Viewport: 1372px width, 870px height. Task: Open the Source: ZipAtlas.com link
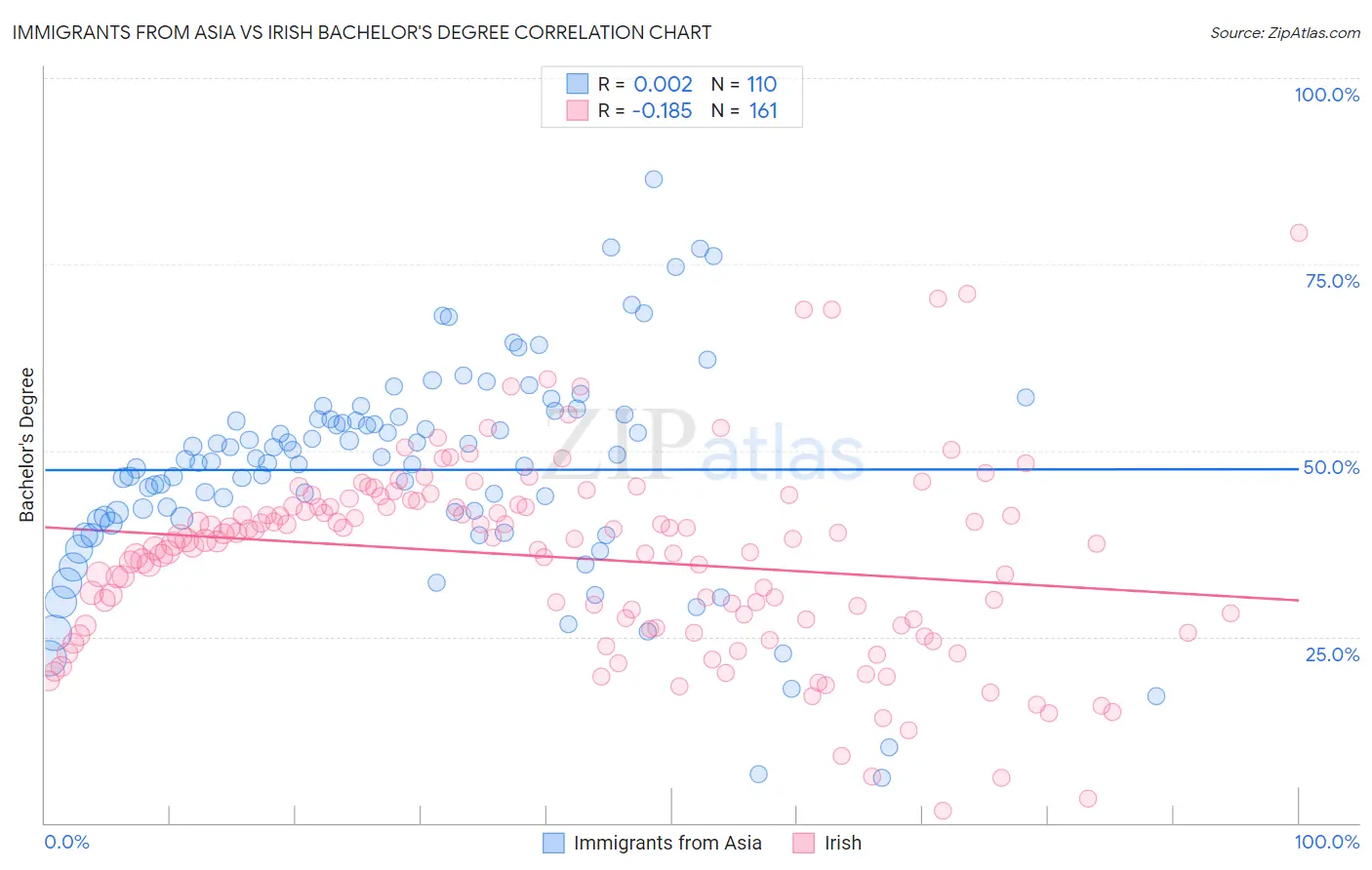point(1285,32)
